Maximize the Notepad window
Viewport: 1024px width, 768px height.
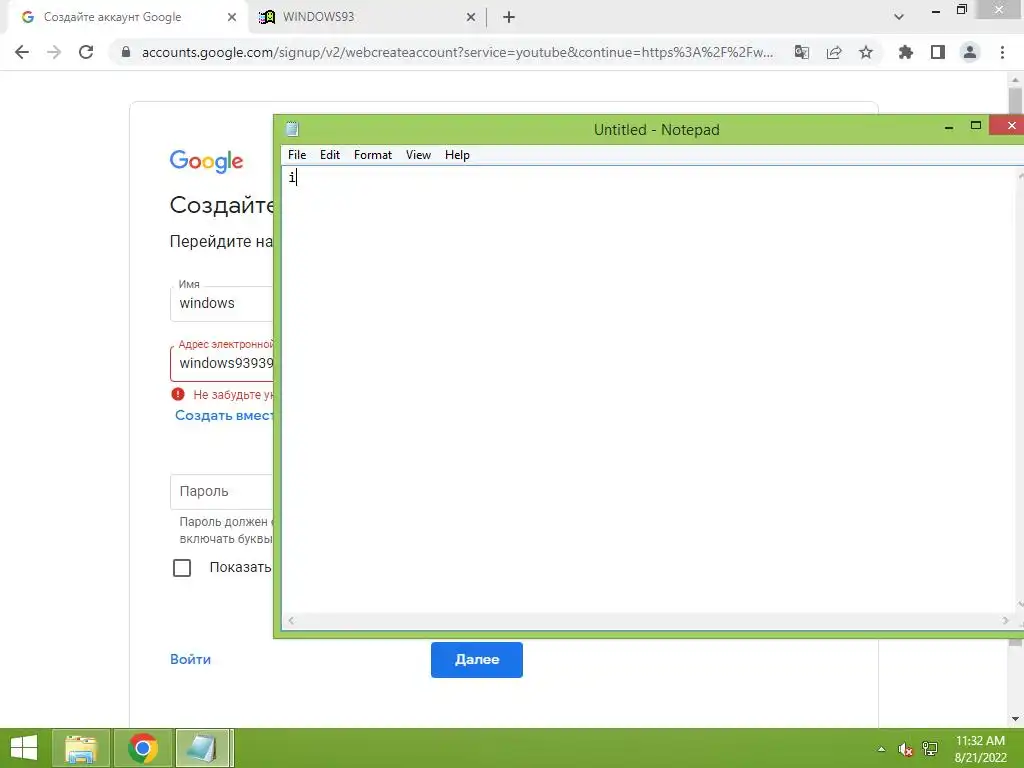tap(976, 125)
